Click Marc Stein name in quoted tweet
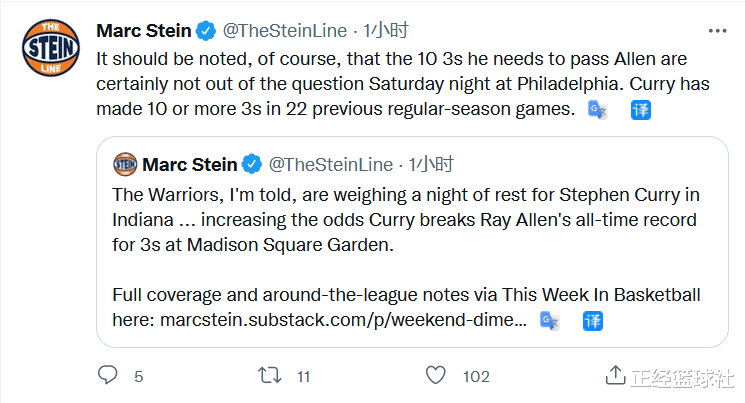Image resolution: width=745 pixels, height=403 pixels. 190,164
